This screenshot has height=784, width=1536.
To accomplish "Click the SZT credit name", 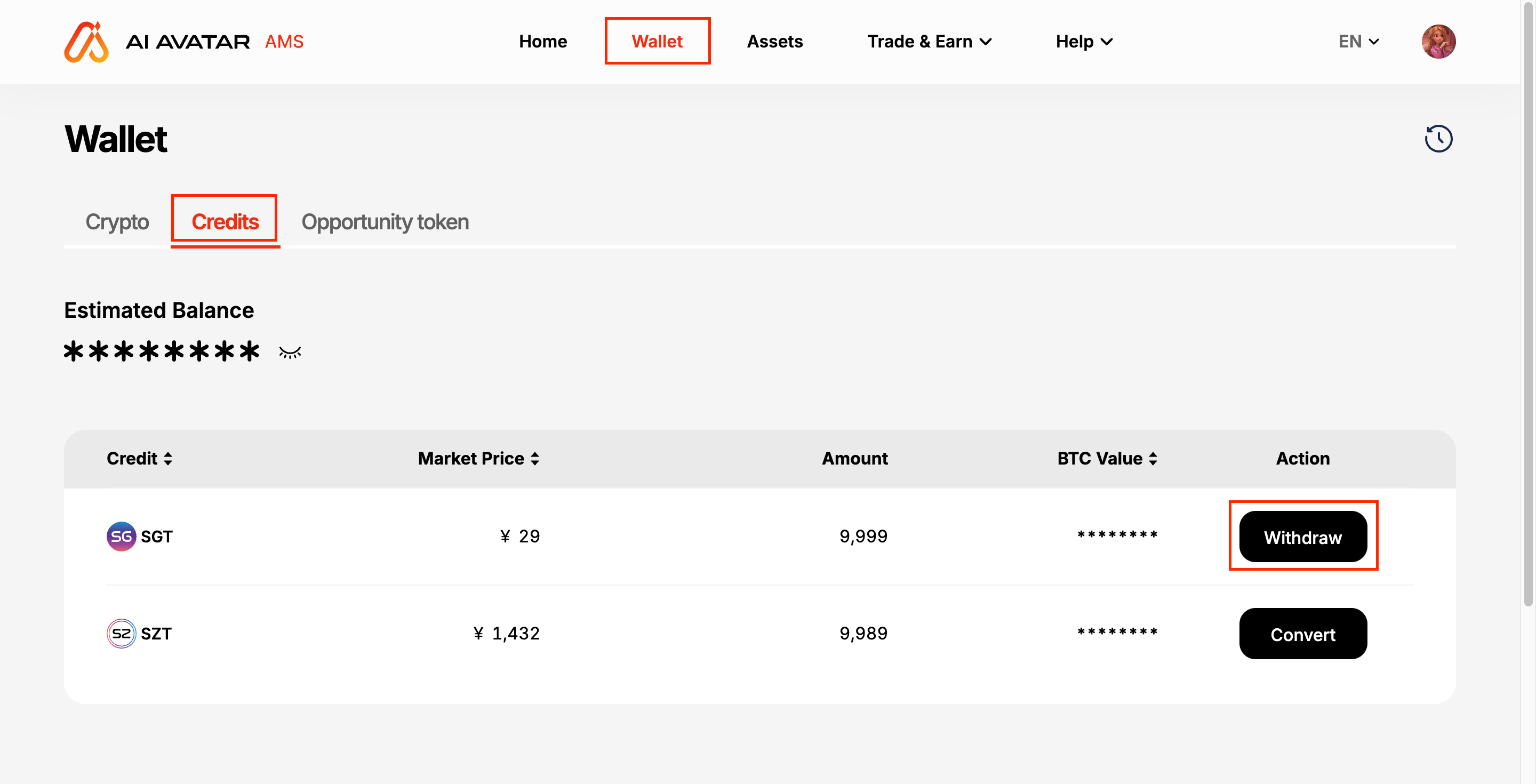I will [156, 634].
